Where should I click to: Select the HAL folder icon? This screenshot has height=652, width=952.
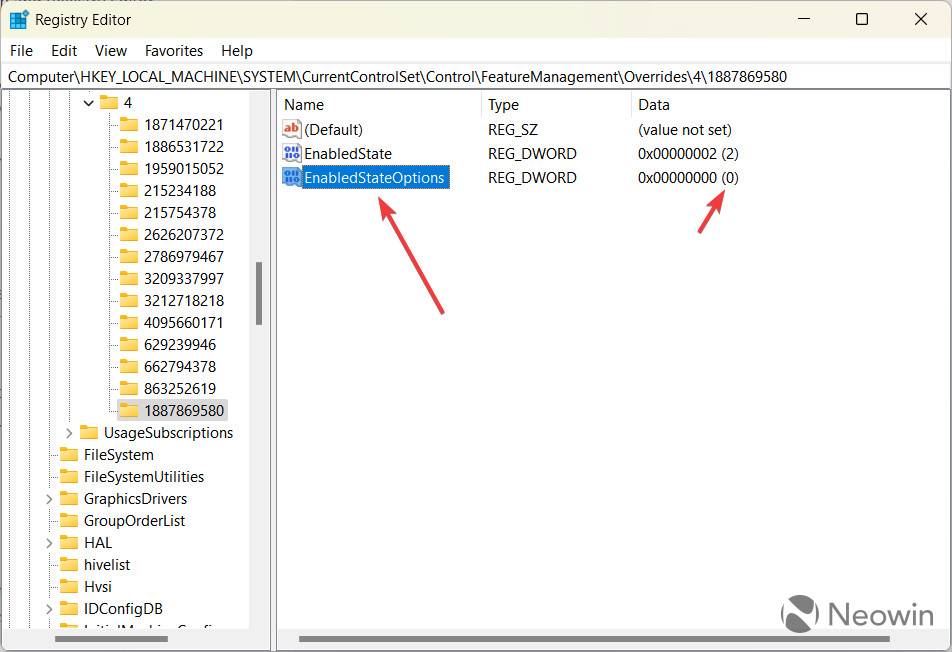pyautogui.click(x=69, y=542)
